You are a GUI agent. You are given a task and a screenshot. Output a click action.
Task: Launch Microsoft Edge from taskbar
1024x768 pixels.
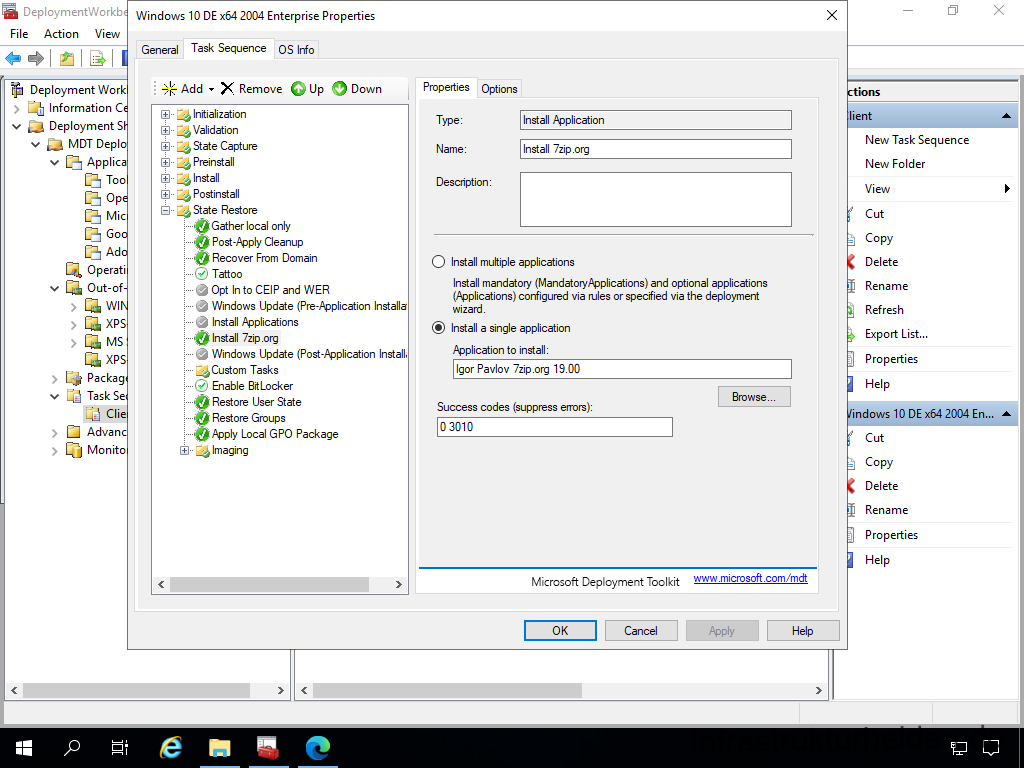(x=317, y=747)
